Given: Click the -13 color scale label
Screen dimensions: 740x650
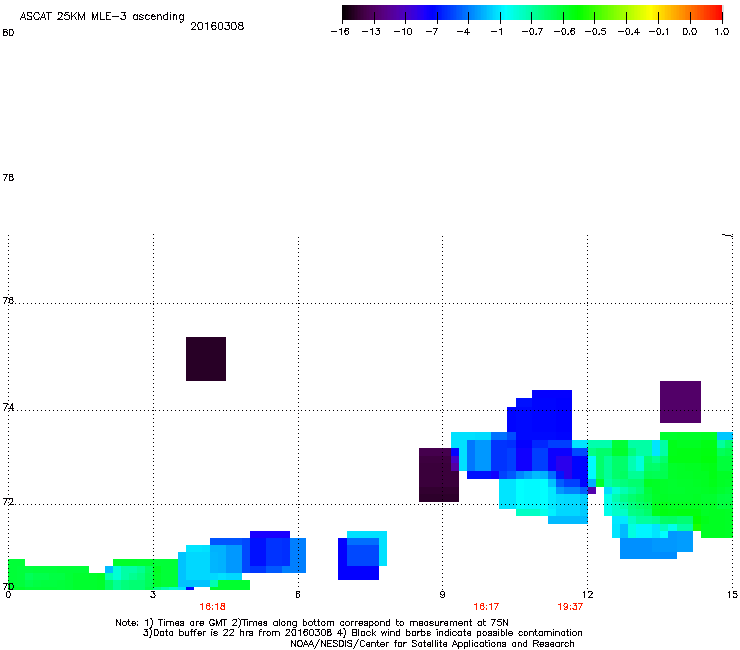Looking at the screenshot, I should (x=371, y=32).
